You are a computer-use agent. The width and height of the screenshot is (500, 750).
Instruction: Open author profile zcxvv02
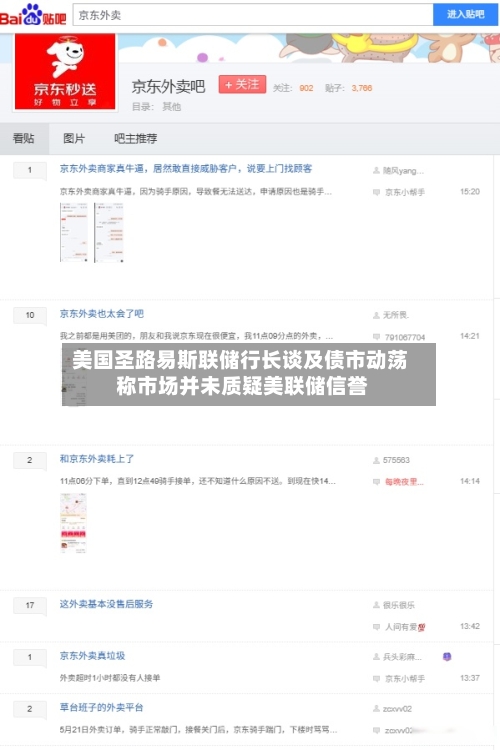pyautogui.click(x=397, y=709)
